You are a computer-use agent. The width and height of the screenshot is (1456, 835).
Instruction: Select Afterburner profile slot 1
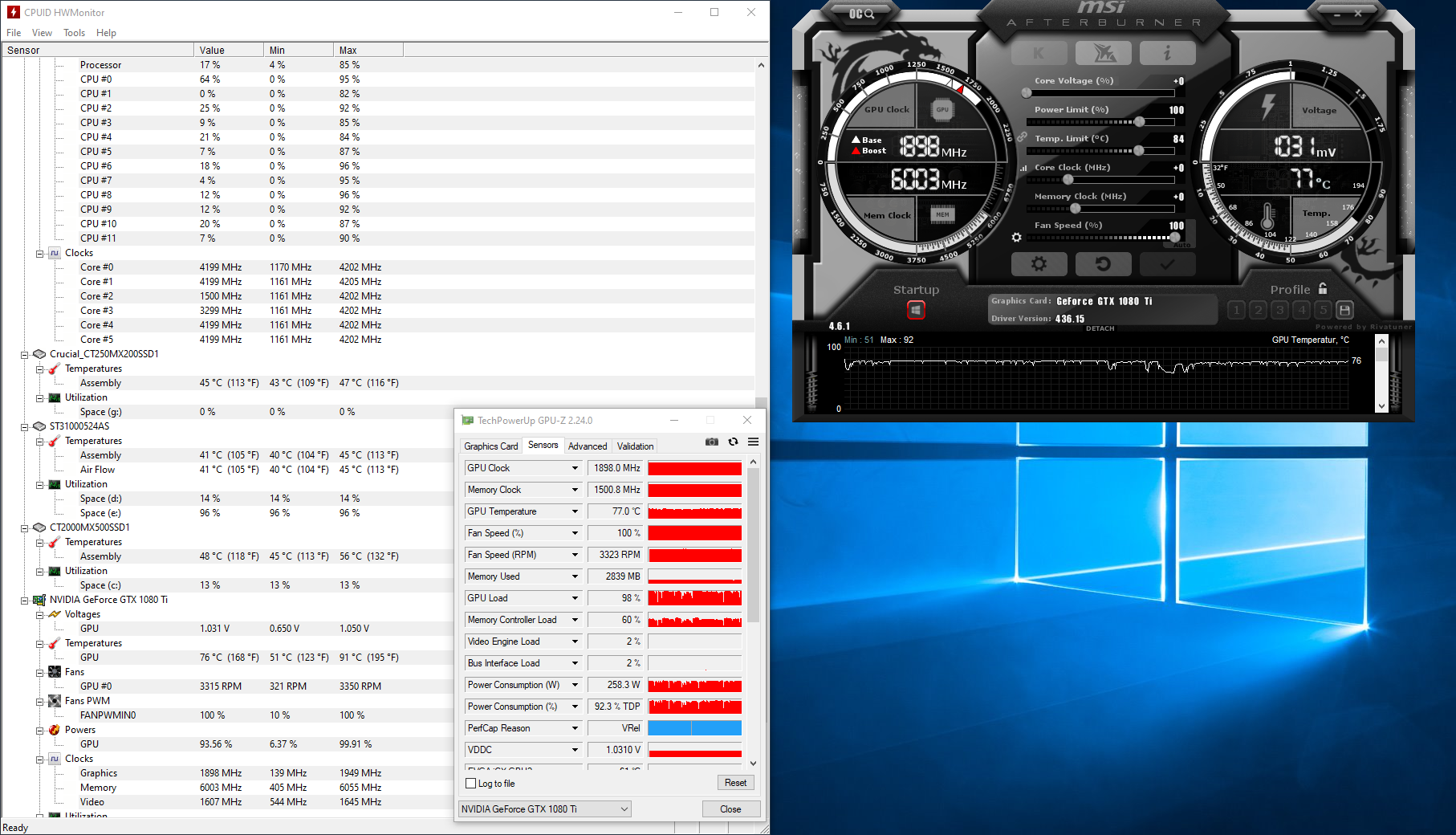(x=1237, y=310)
